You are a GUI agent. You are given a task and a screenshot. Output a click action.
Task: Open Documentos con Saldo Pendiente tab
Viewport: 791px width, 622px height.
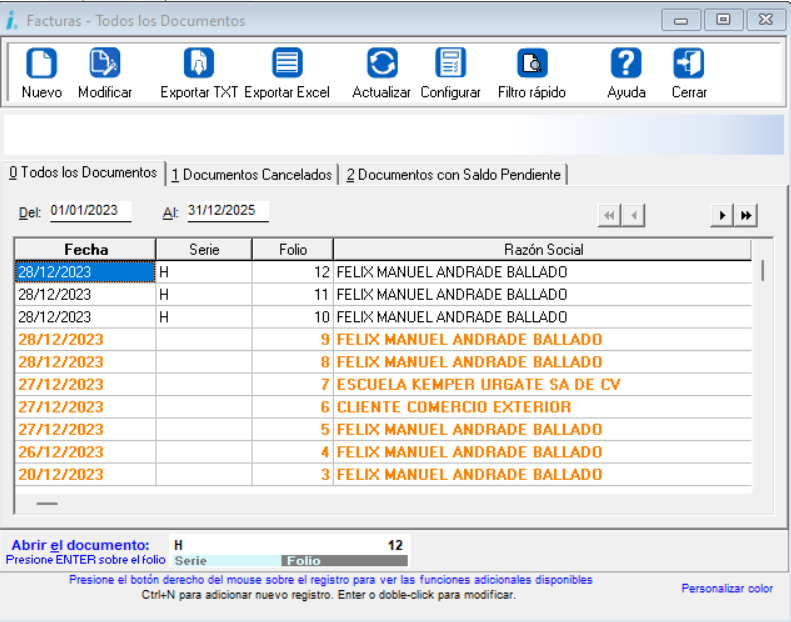pos(453,175)
